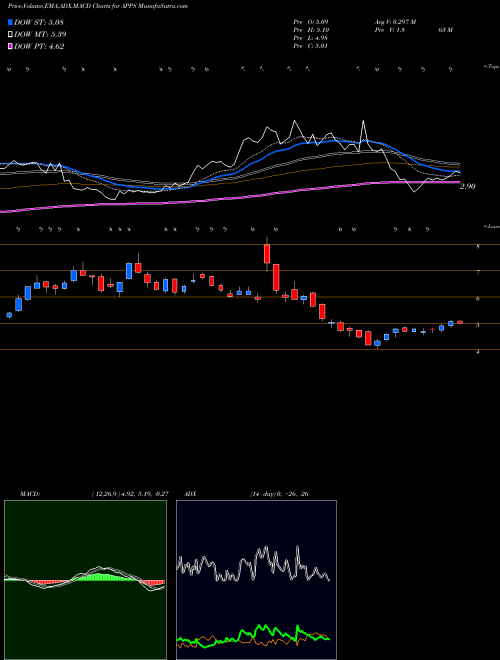Open the dark blue ADX indicator chart panel
500x660 pixels.
(256, 580)
